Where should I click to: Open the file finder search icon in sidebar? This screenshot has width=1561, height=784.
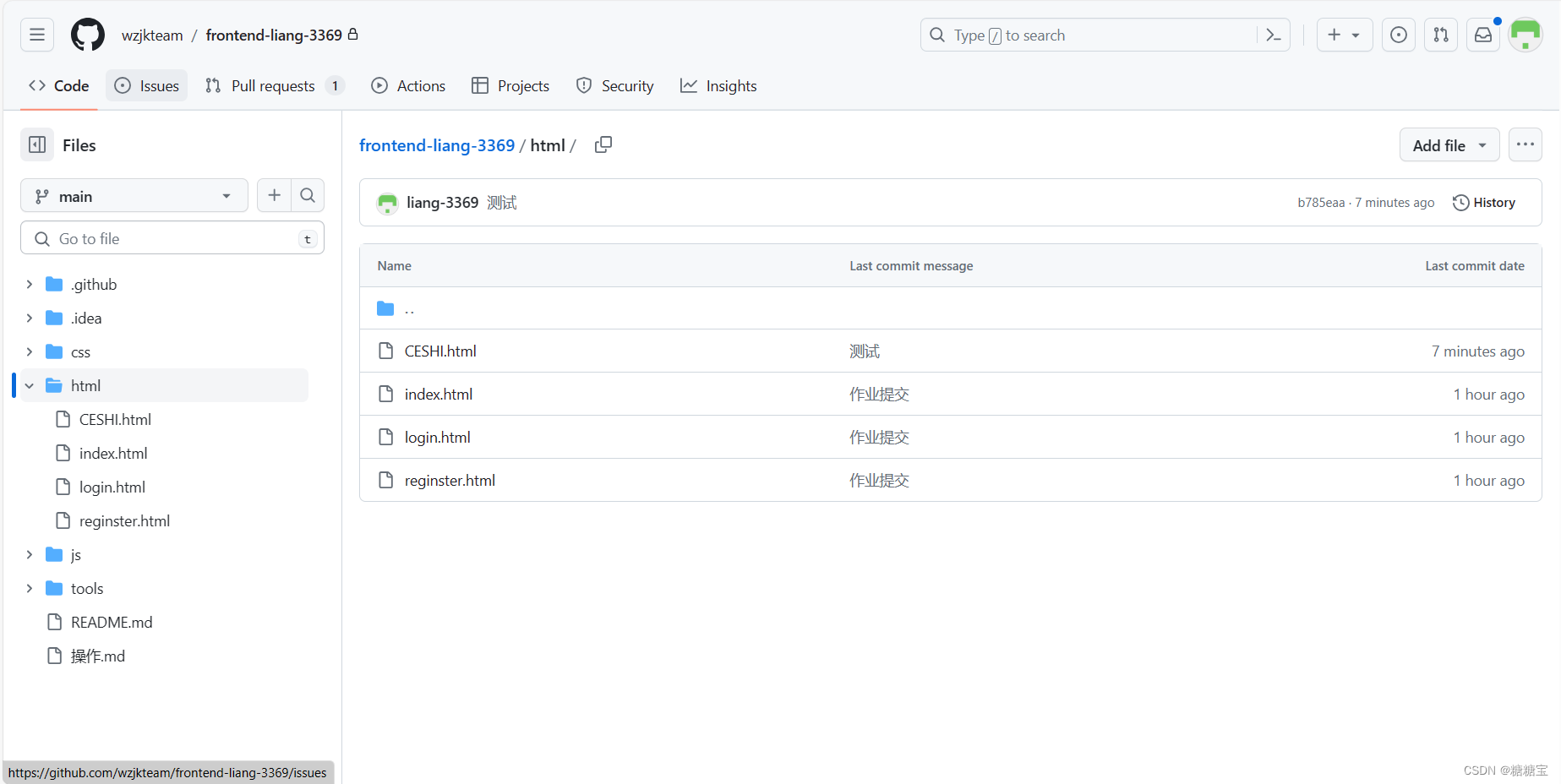point(308,195)
